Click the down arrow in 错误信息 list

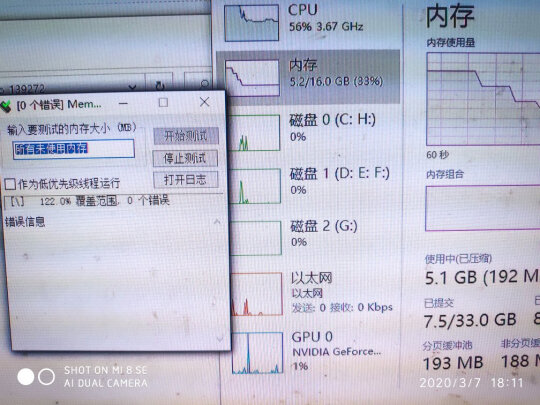point(220,340)
